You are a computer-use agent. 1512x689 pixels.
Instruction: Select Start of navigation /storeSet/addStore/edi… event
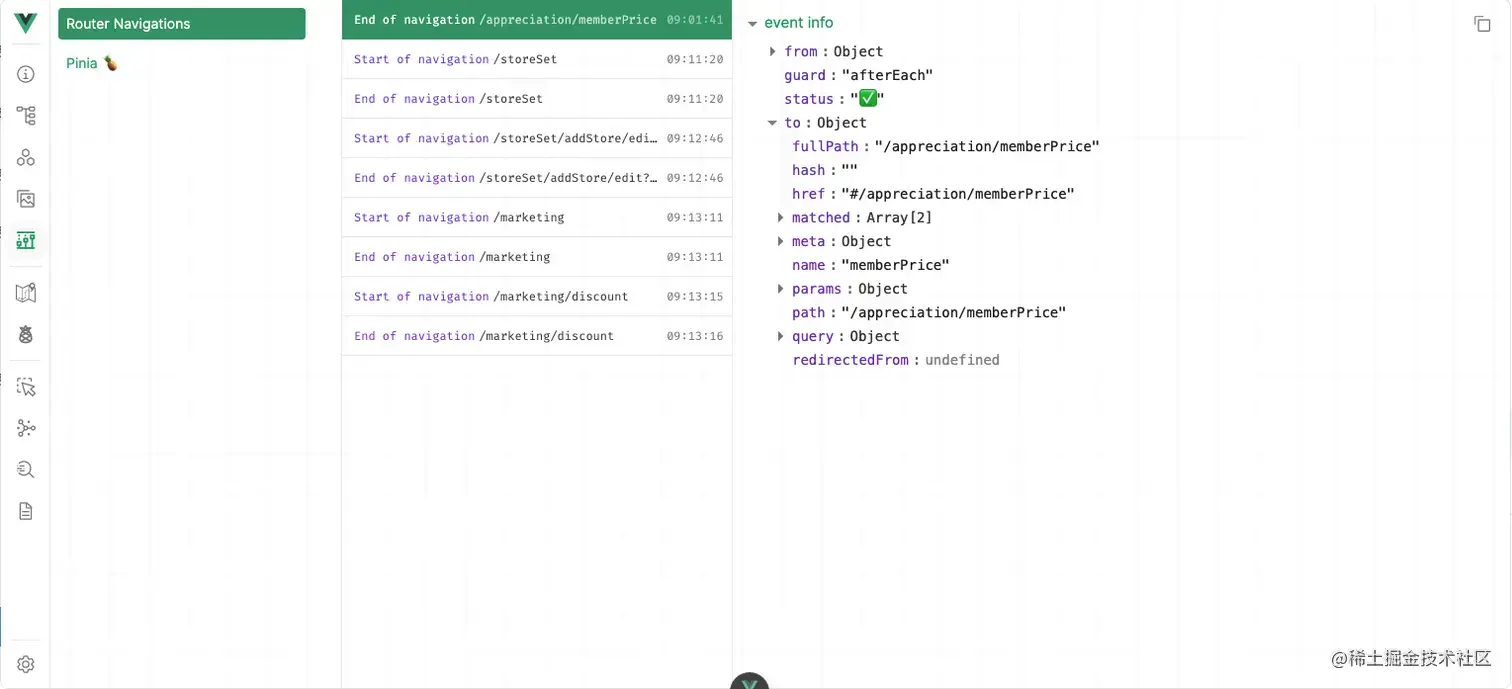537,138
